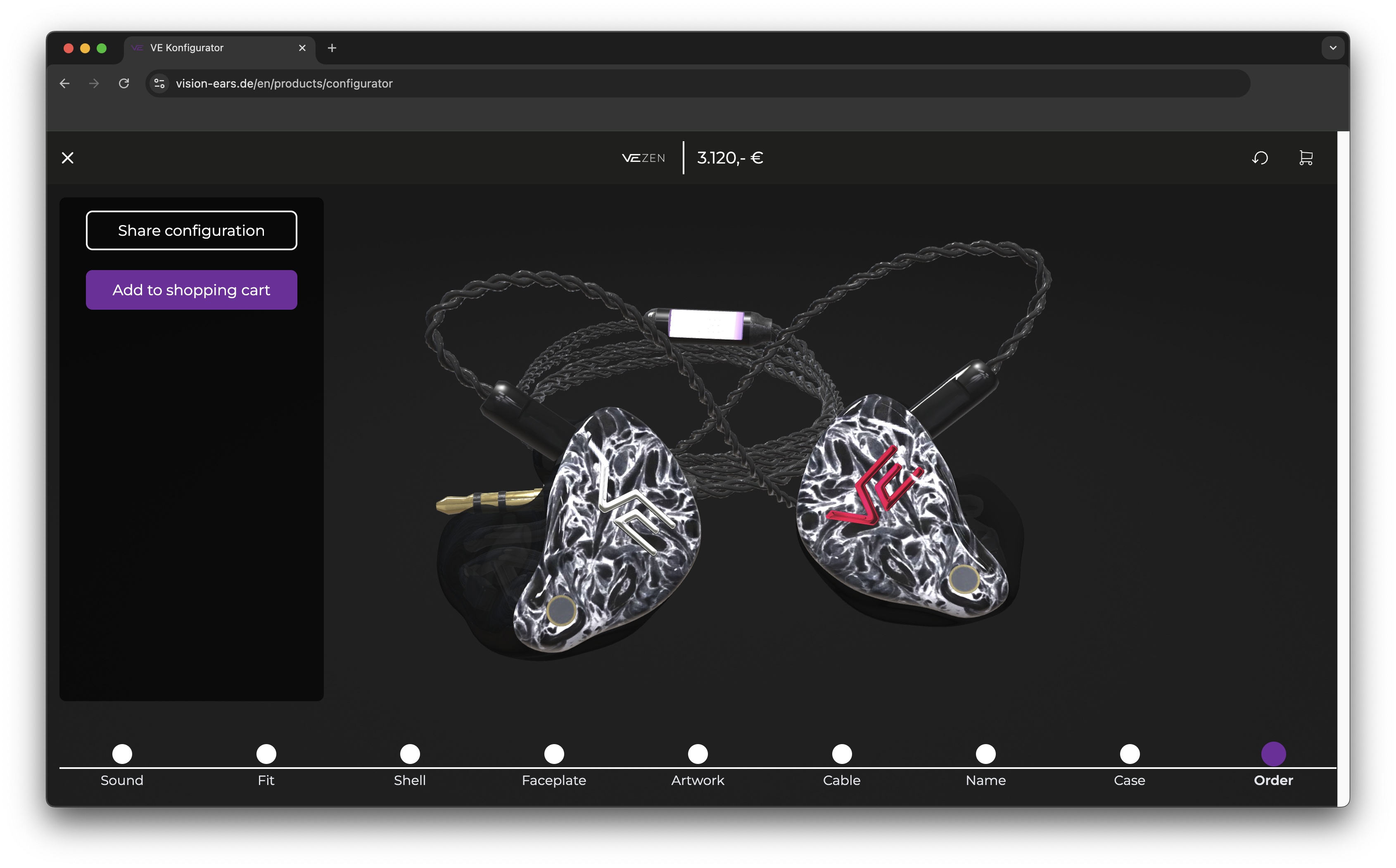Select the Name step
1396x868 pixels.
[985, 754]
